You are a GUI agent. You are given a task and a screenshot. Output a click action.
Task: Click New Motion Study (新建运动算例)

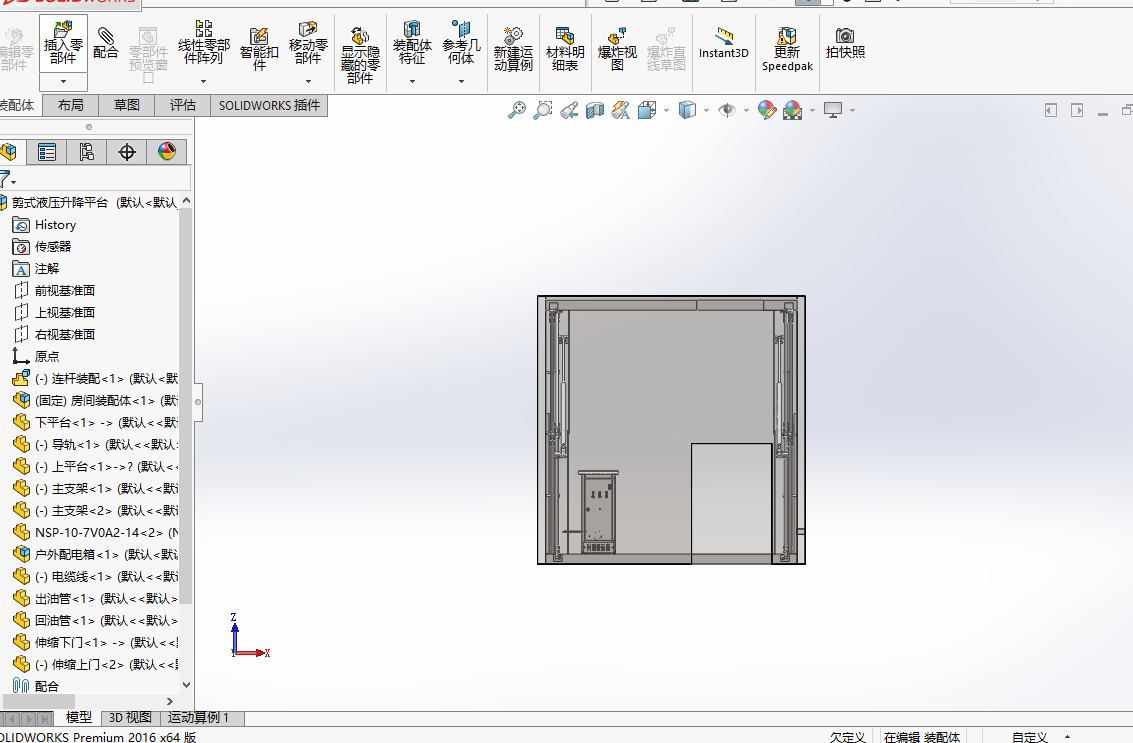click(513, 48)
